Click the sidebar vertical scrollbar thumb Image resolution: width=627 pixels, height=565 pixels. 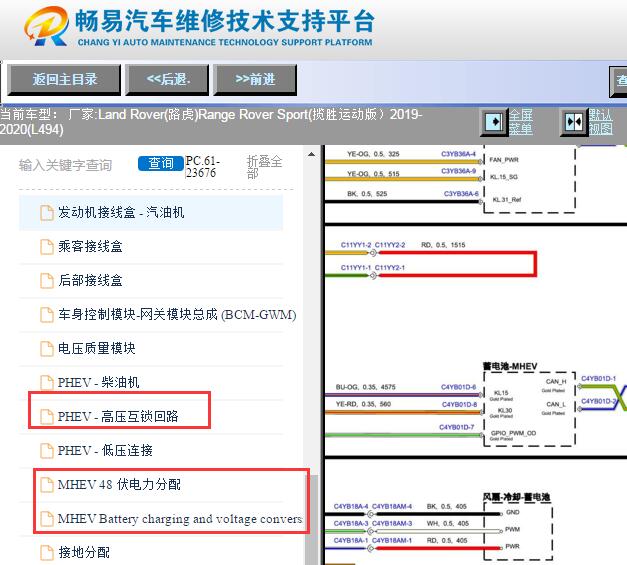(312, 520)
